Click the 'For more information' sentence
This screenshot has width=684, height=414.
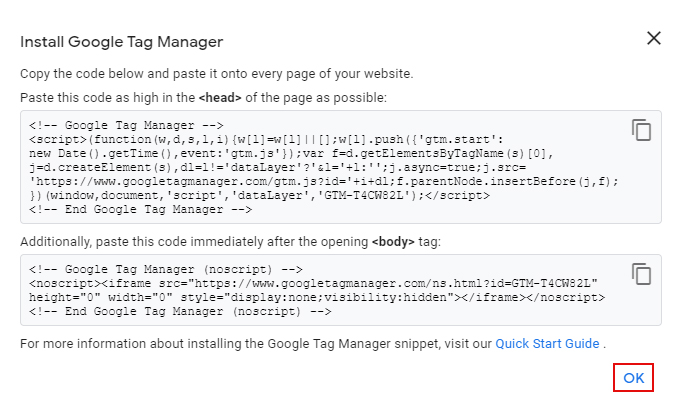pos(313,344)
